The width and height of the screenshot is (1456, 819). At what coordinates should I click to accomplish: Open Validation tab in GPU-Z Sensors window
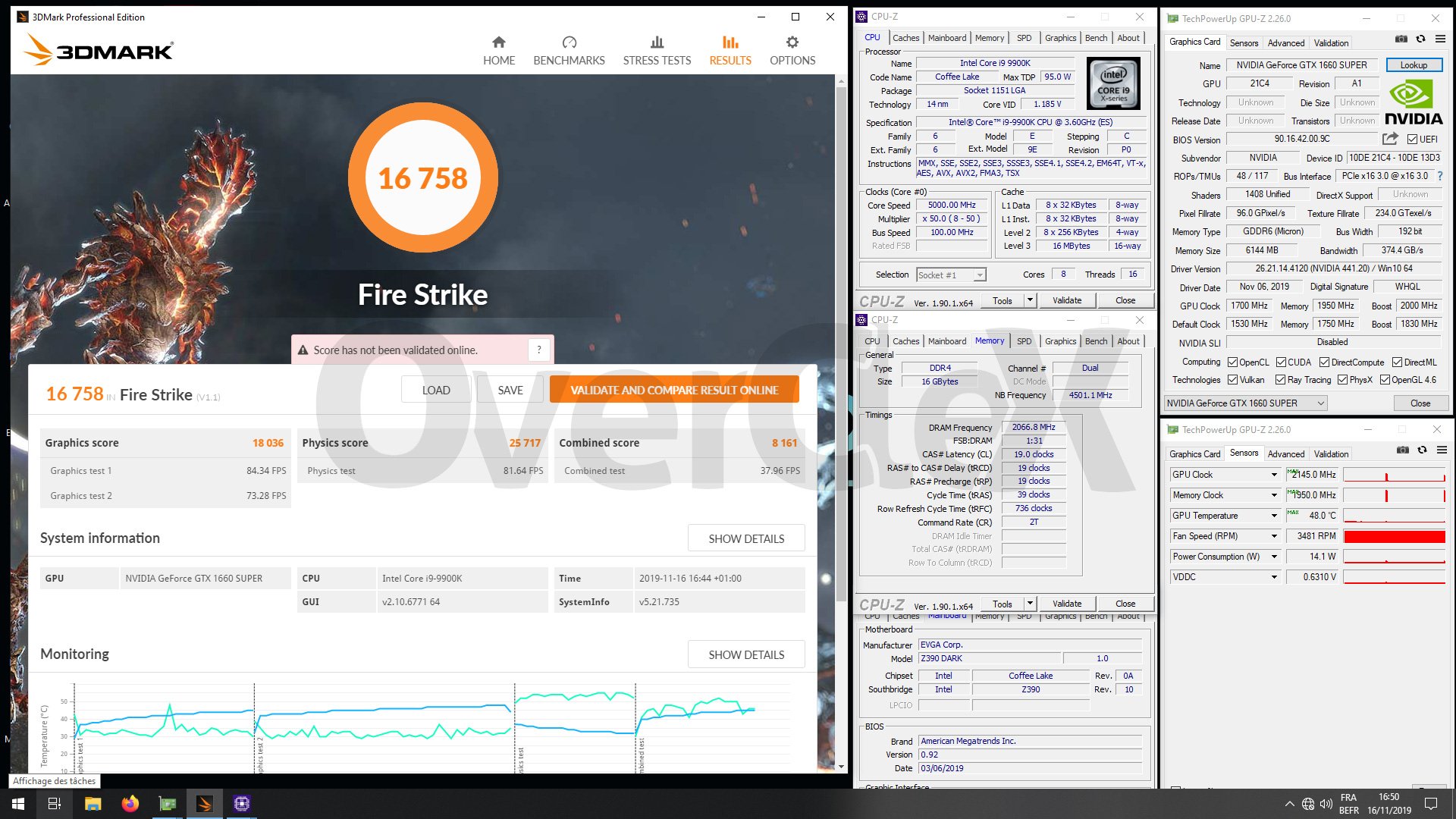coord(1331,454)
